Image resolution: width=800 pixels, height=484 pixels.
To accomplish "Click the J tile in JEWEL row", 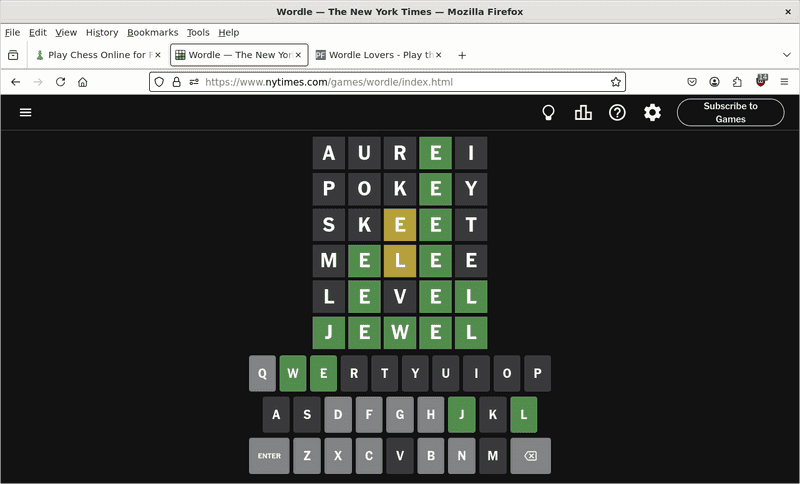I will tap(329, 333).
